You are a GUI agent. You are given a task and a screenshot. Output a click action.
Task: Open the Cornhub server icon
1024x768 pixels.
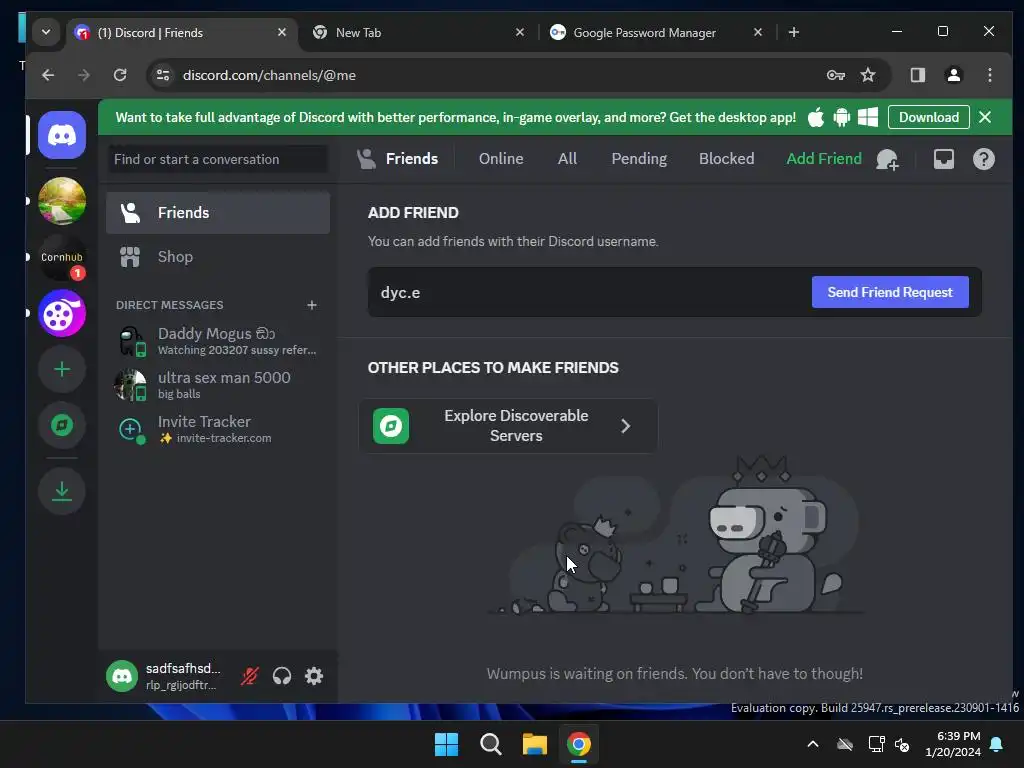coord(62,257)
